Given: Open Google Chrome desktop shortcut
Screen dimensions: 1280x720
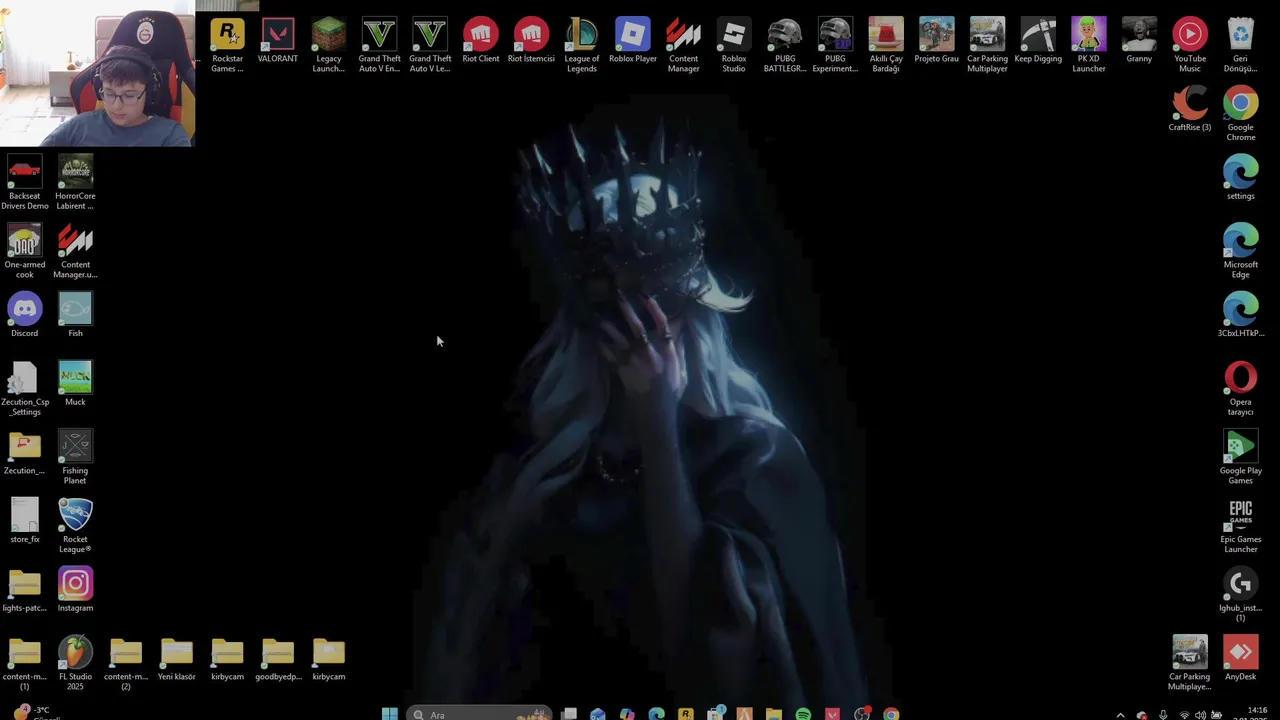Looking at the screenshot, I should click(x=1241, y=113).
